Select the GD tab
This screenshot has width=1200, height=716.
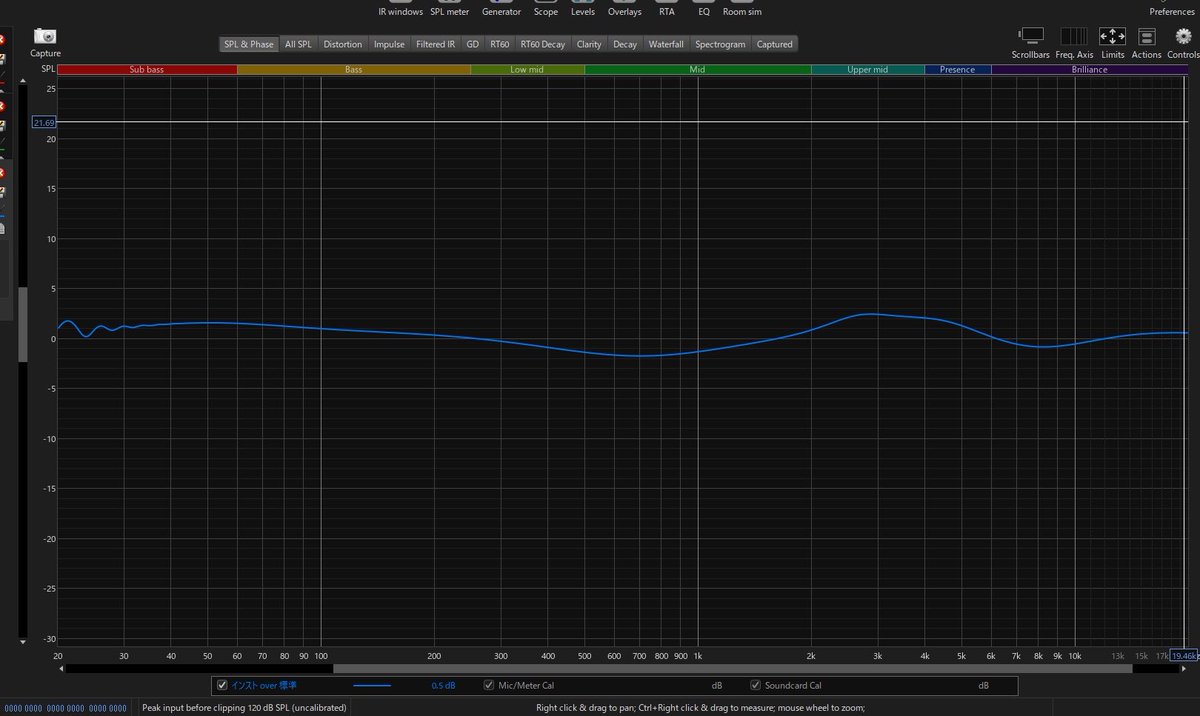(472, 44)
